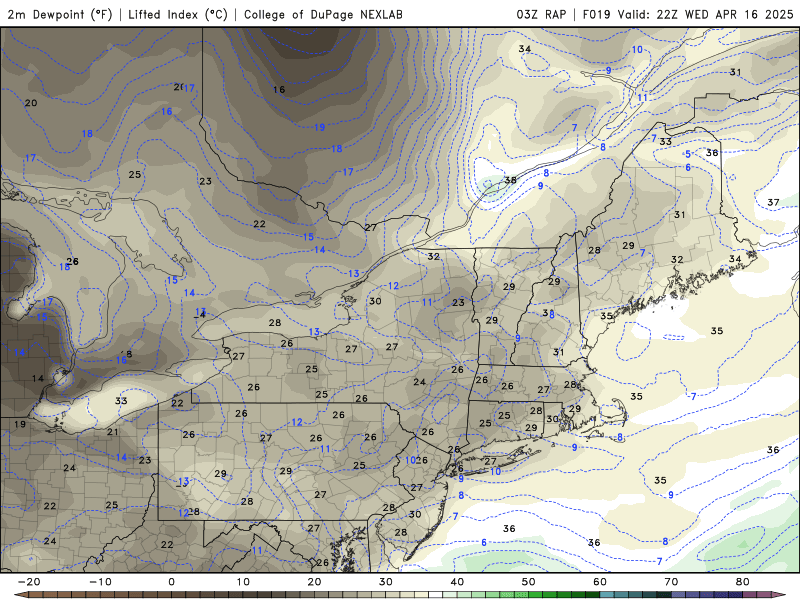Image resolution: width=800 pixels, height=600 pixels.
Task: Click the 'F019 Valid: 22Z WED APR 16 2025' text
Action: pyautogui.click(x=688, y=14)
